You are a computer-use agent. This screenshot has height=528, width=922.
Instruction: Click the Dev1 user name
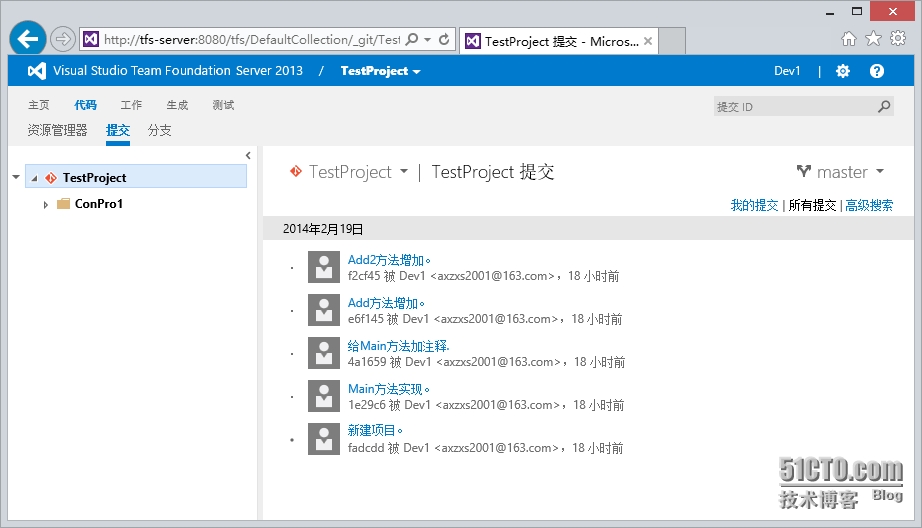[x=787, y=71]
